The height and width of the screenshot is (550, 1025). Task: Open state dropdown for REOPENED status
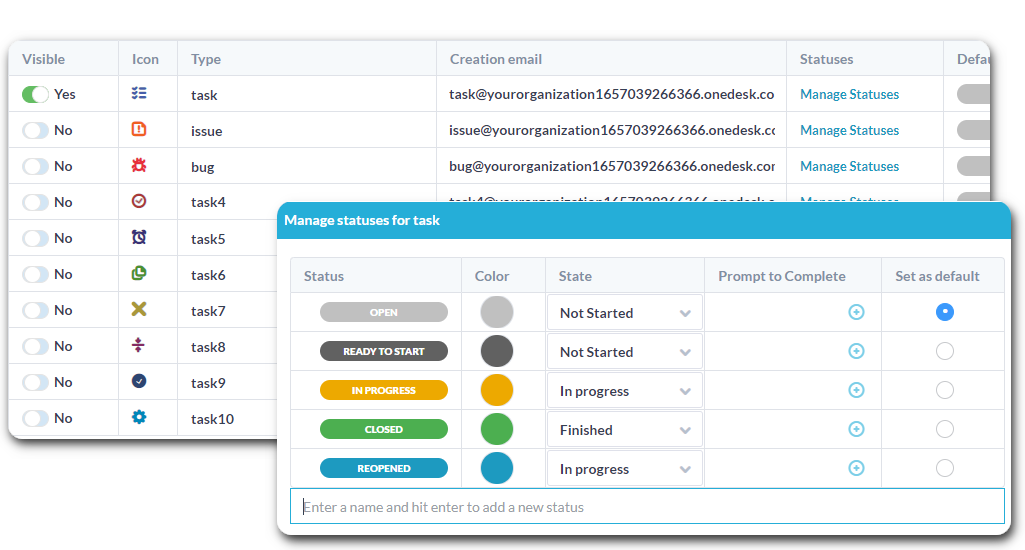tap(624, 469)
